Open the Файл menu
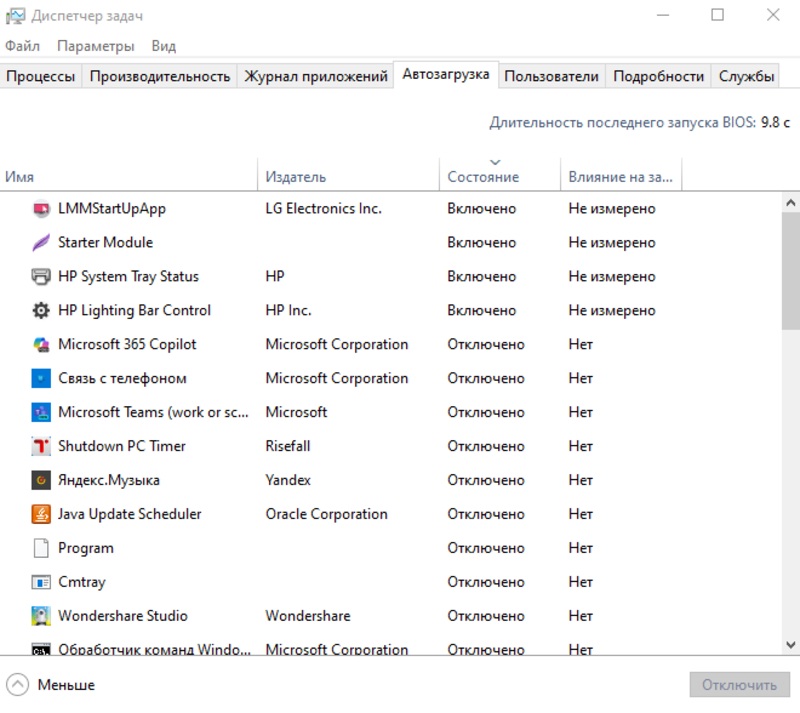 click(x=22, y=46)
